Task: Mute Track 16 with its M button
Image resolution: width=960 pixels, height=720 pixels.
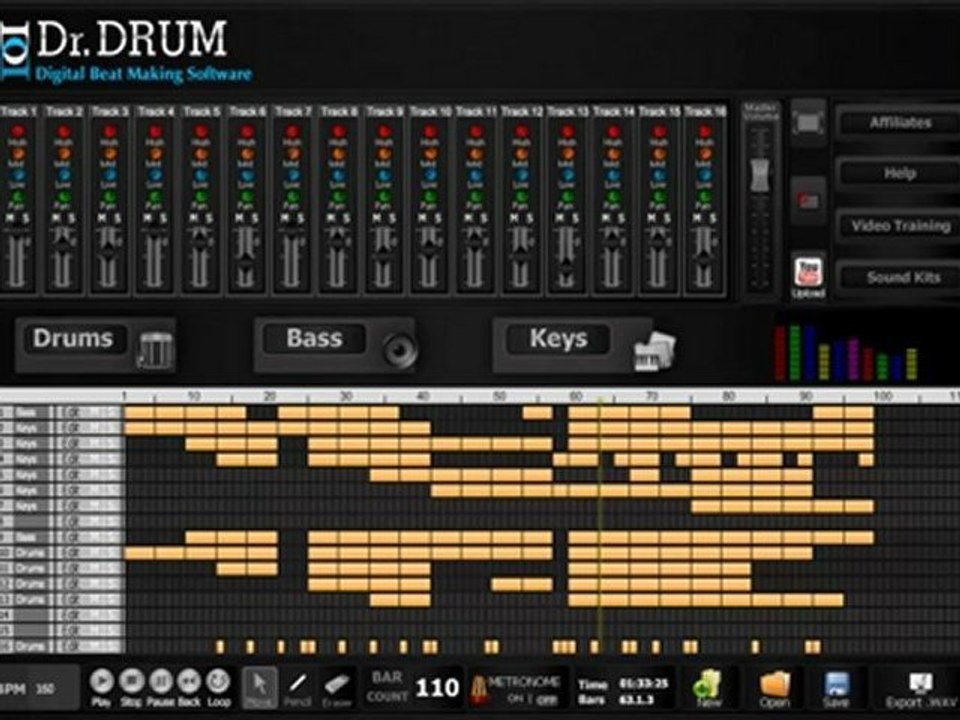Action: (697, 219)
